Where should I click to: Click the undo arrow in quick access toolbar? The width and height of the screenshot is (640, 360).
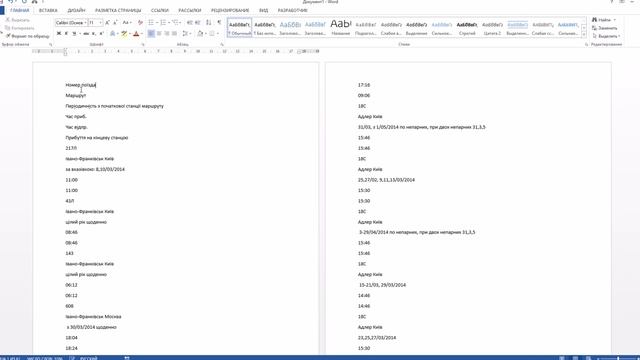tap(12, 2)
